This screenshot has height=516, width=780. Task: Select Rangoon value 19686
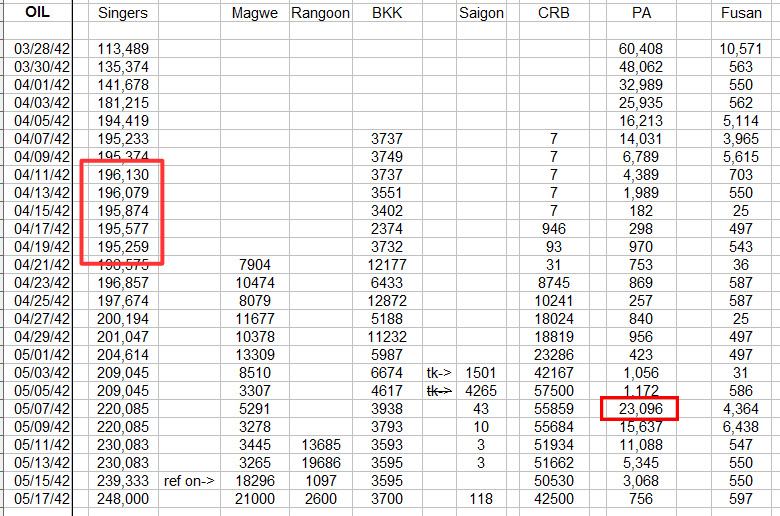click(x=321, y=463)
